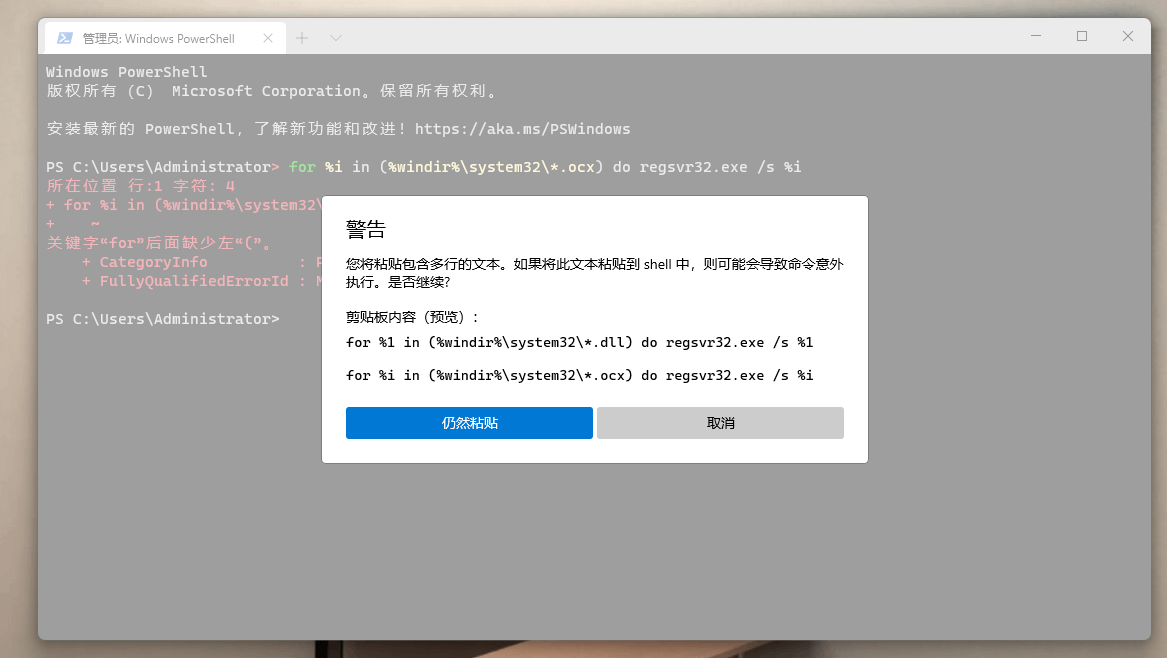Close the 管理员: Windows PowerShell tab

coord(268,38)
